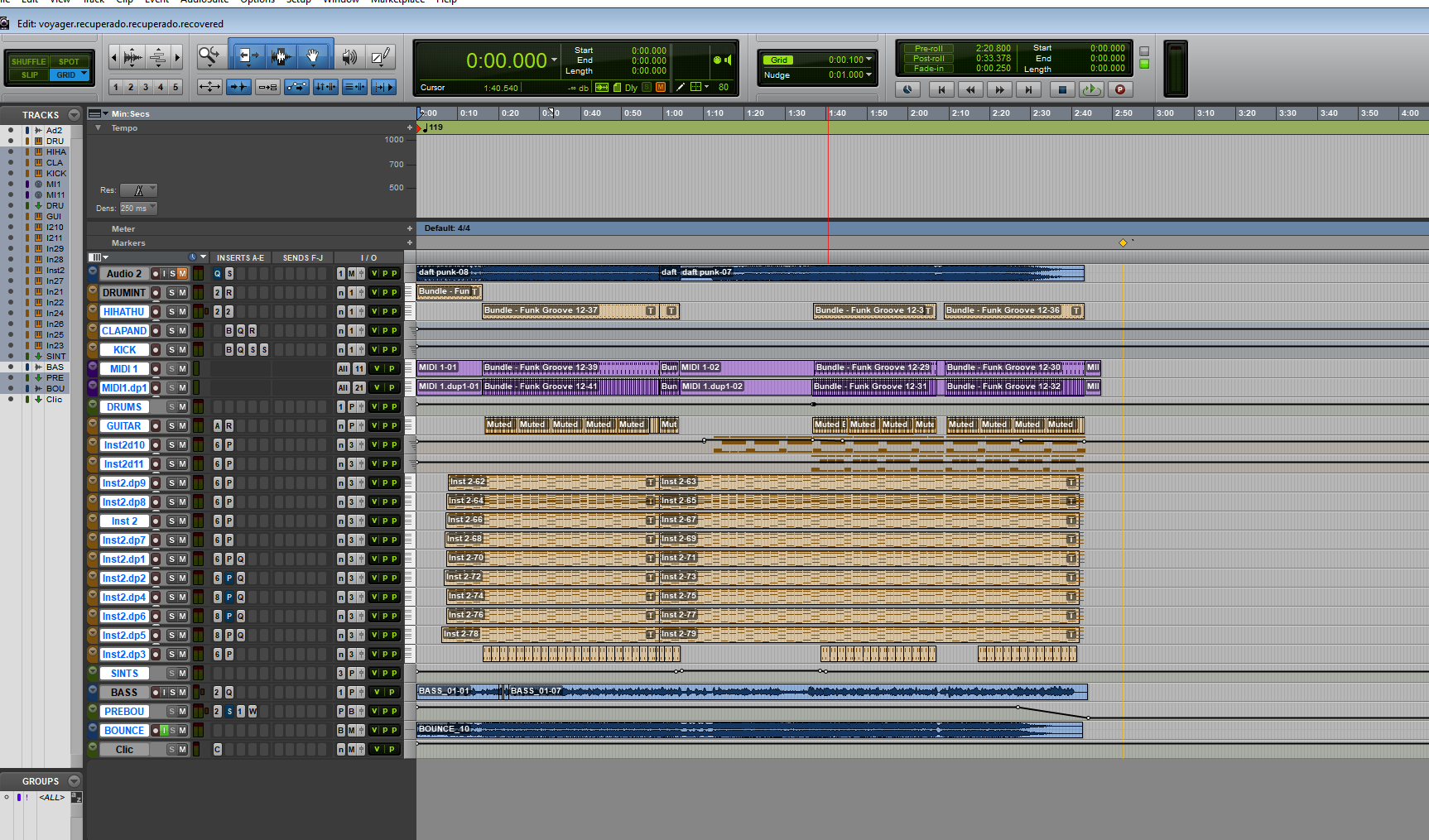This screenshot has width=1429, height=840.
Task: Unmute the Audio 2 track
Action: (182, 274)
